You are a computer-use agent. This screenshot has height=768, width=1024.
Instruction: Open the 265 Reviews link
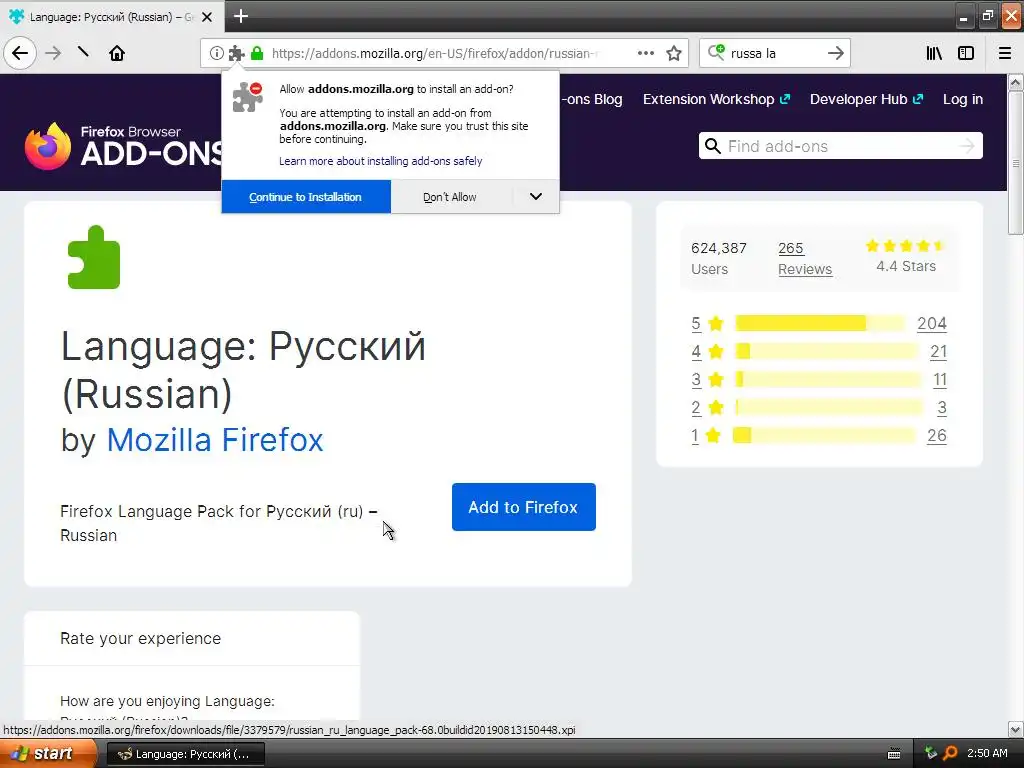(805, 259)
